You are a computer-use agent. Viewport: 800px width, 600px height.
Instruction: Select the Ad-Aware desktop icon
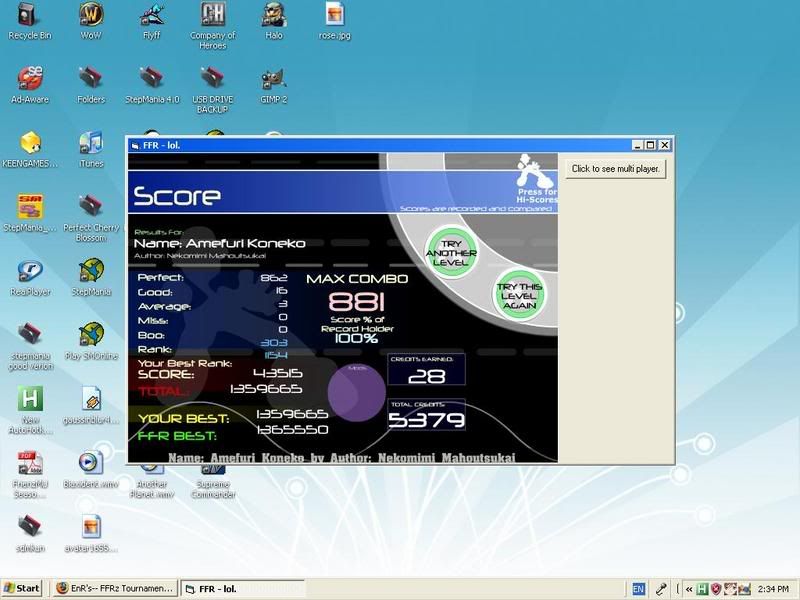point(30,78)
